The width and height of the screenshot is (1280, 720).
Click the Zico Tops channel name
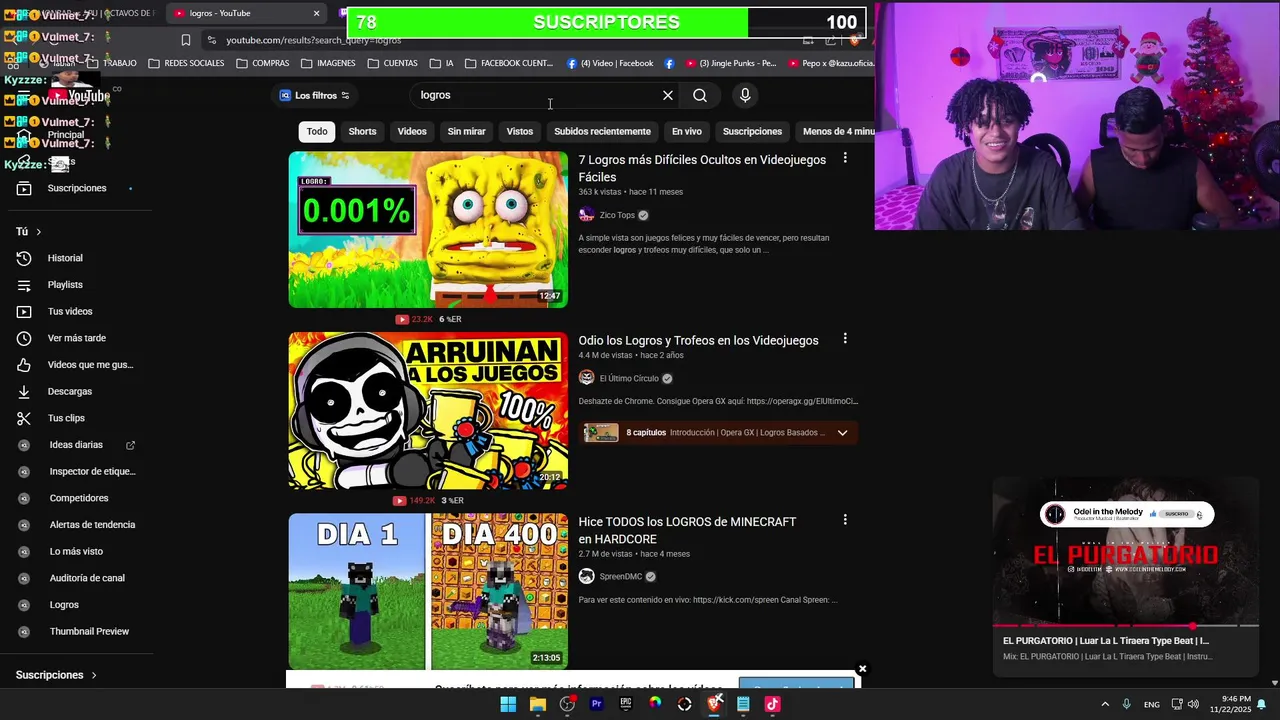(617, 215)
